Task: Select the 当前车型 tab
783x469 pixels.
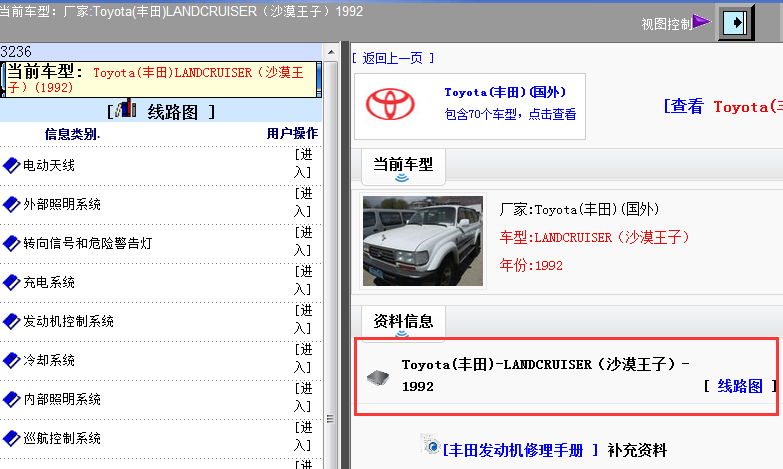Action: point(403,166)
